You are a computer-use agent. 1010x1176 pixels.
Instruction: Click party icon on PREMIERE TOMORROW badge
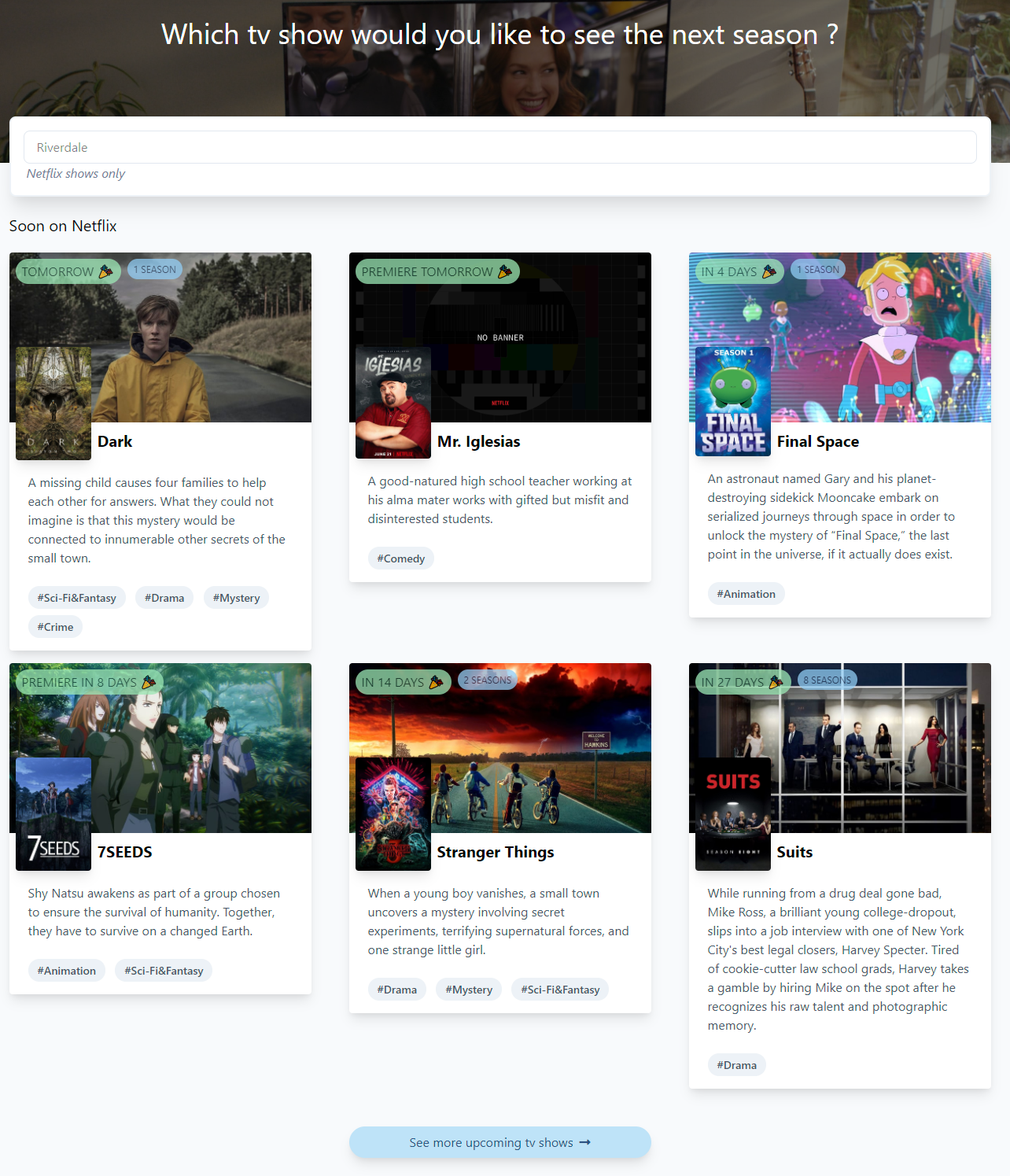click(x=505, y=271)
